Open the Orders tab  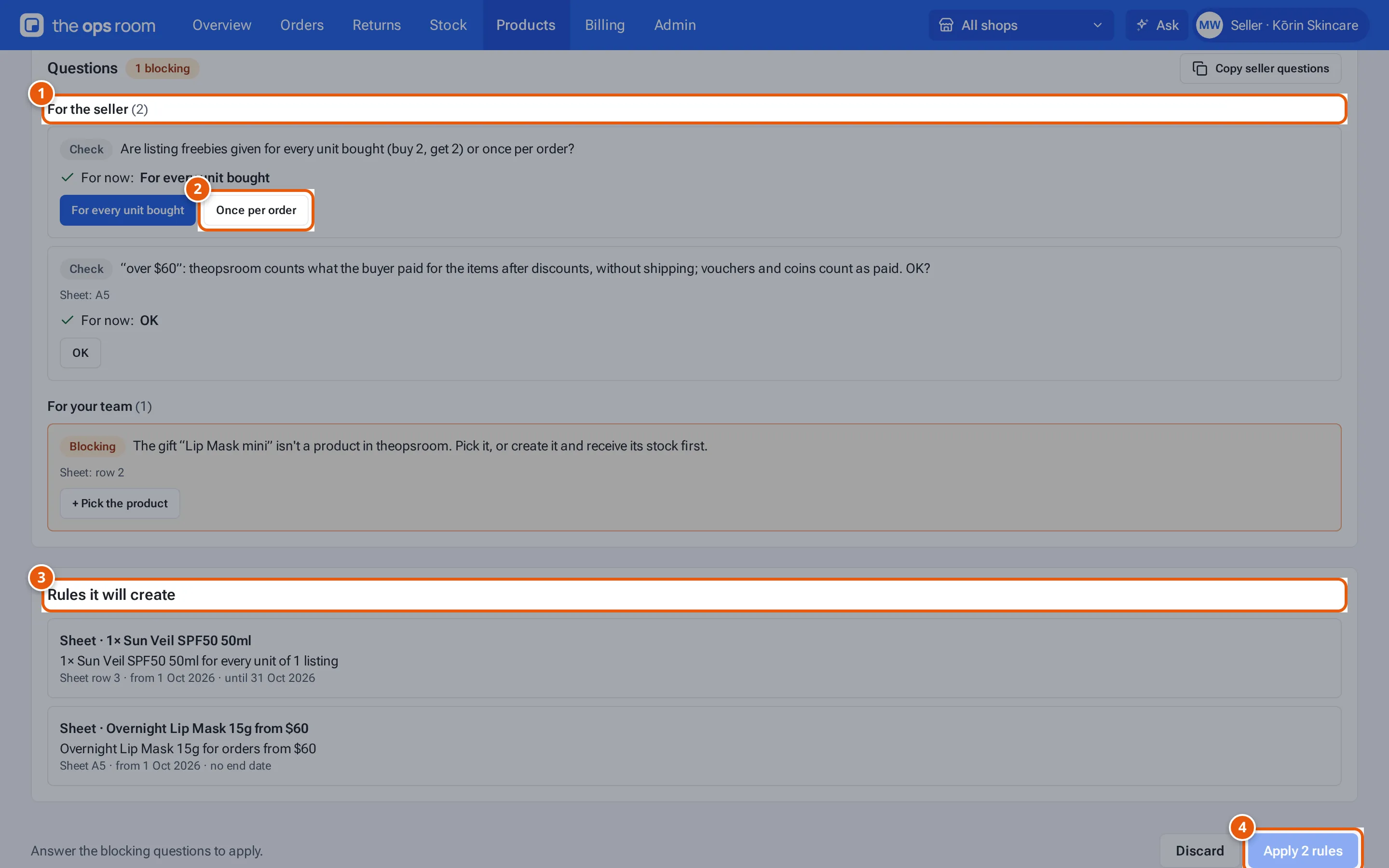302,25
